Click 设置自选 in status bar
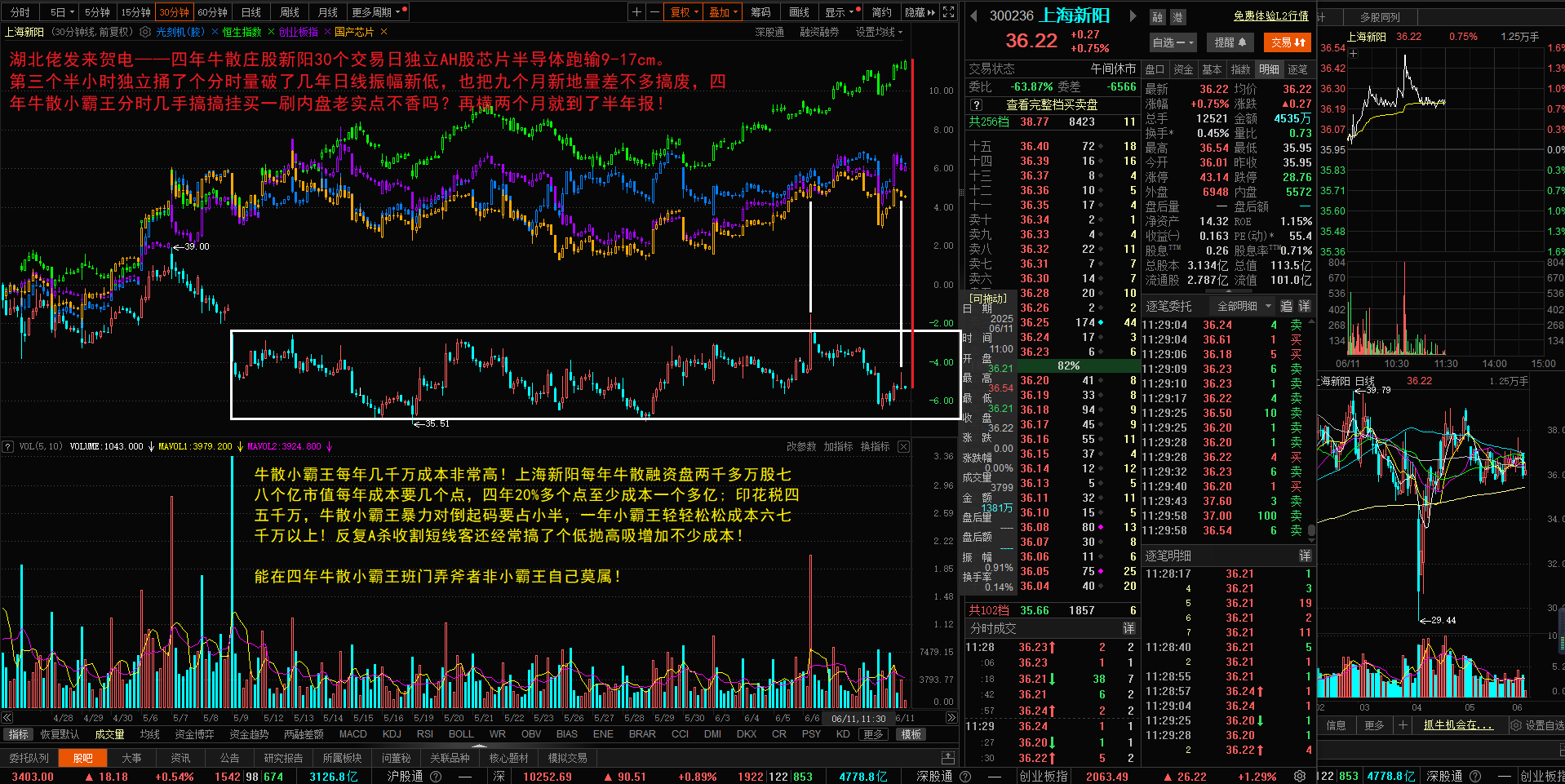Image resolution: width=1565 pixels, height=784 pixels. [x=1537, y=725]
